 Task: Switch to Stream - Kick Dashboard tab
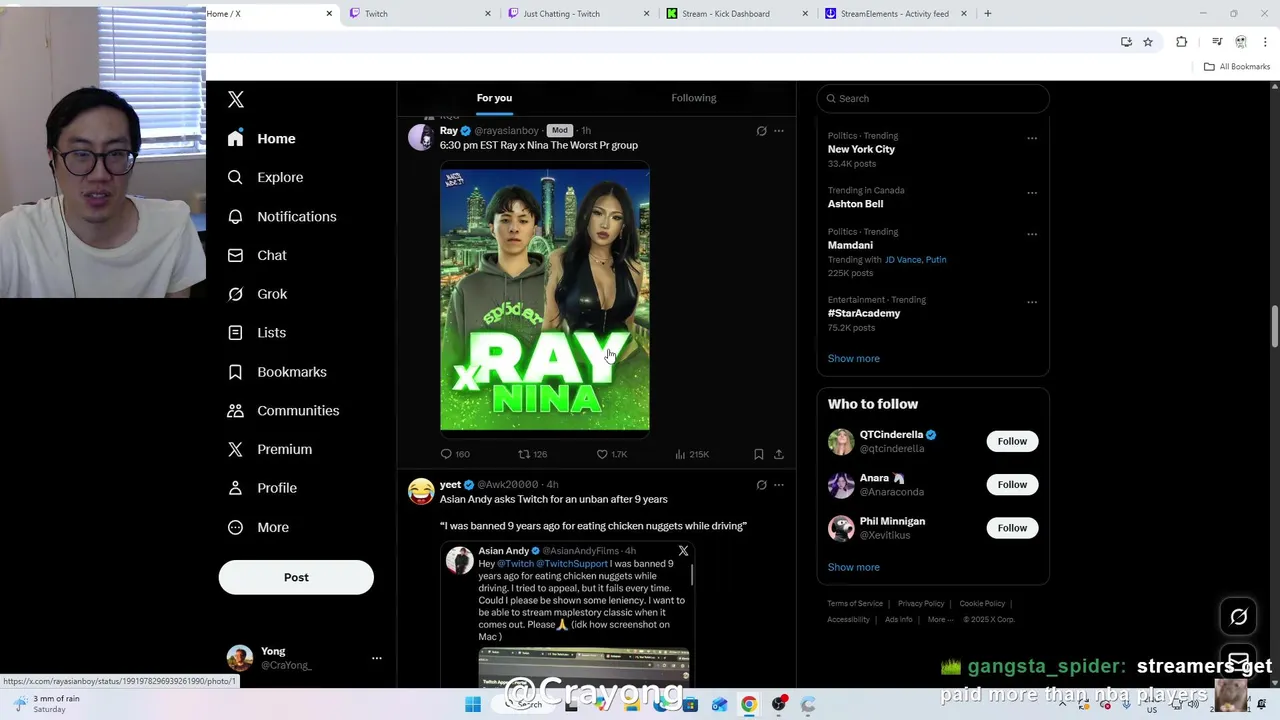[x=737, y=14]
